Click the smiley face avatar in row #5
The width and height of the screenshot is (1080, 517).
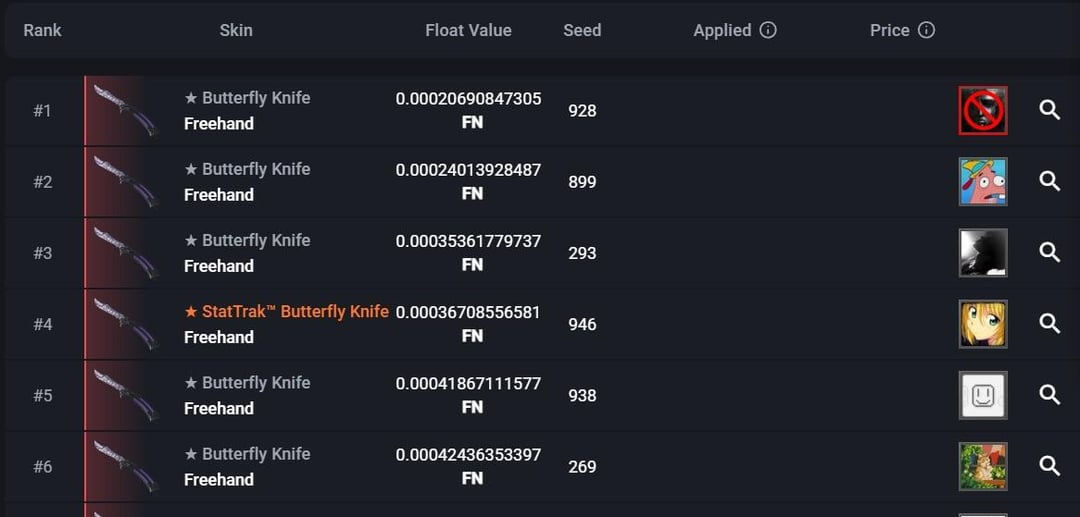(982, 395)
